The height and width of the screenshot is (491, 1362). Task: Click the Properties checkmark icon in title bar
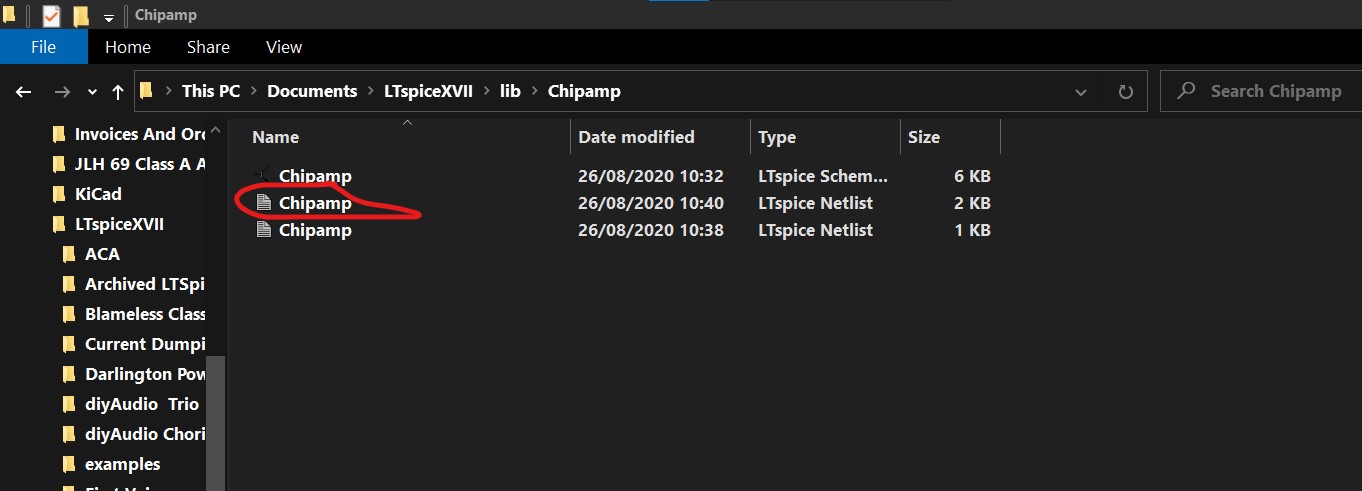(51, 15)
